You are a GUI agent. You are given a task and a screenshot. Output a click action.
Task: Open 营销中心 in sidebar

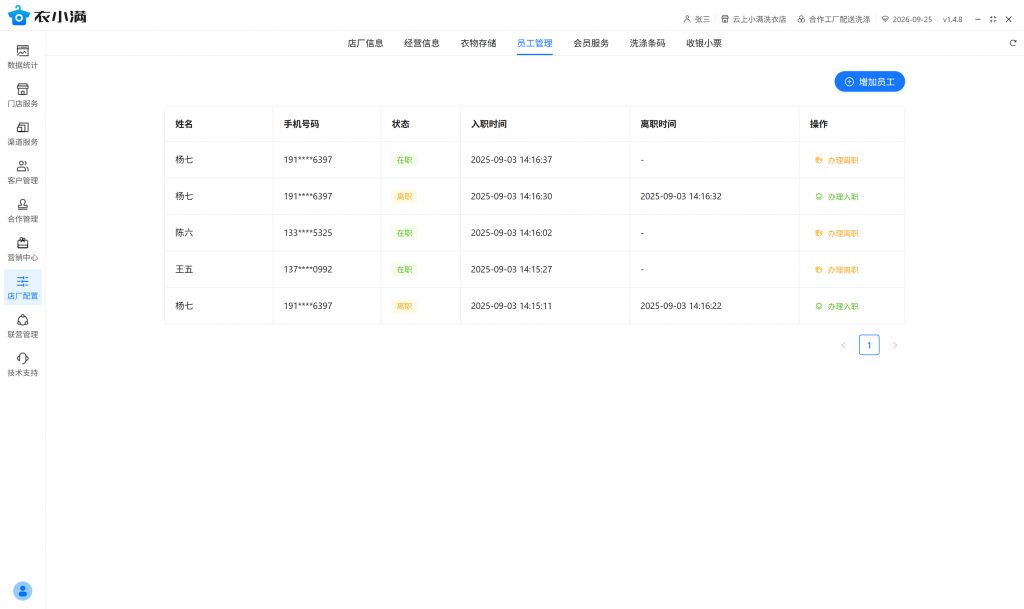[x=22, y=248]
